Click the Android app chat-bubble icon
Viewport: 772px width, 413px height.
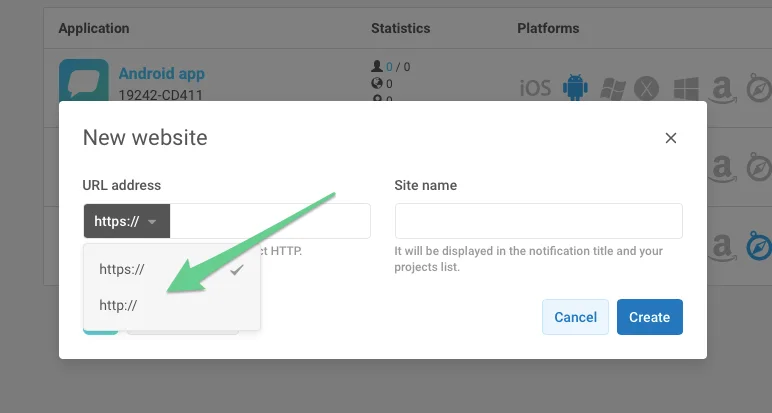[x=83, y=81]
